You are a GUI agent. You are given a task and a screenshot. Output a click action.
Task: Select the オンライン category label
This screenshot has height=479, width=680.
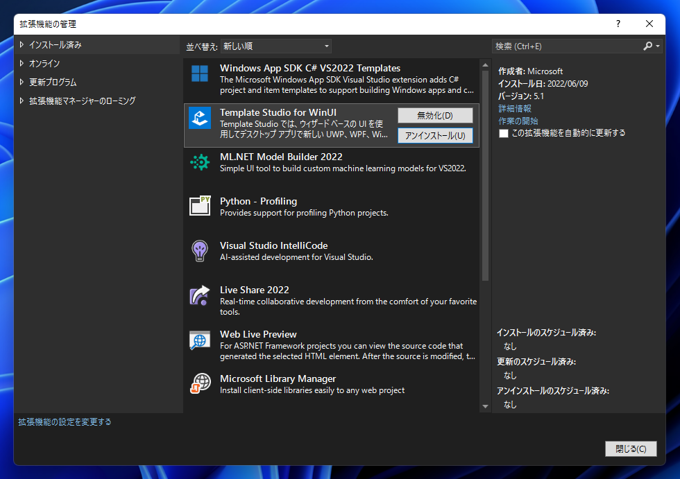pos(44,63)
